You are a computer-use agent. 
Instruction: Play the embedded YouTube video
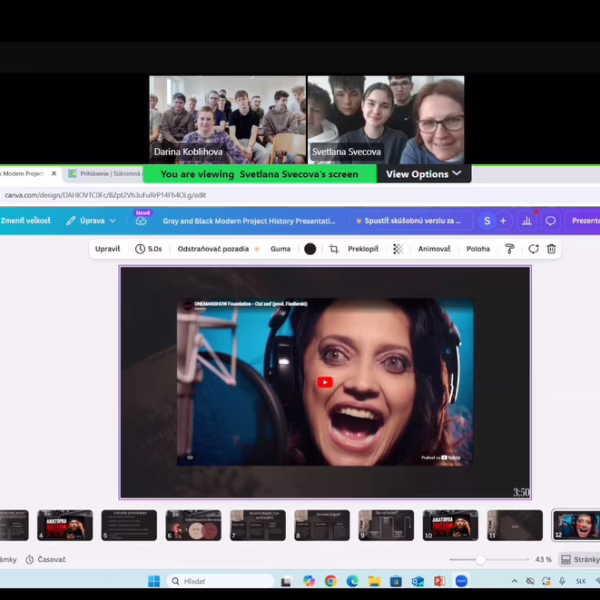pos(325,382)
